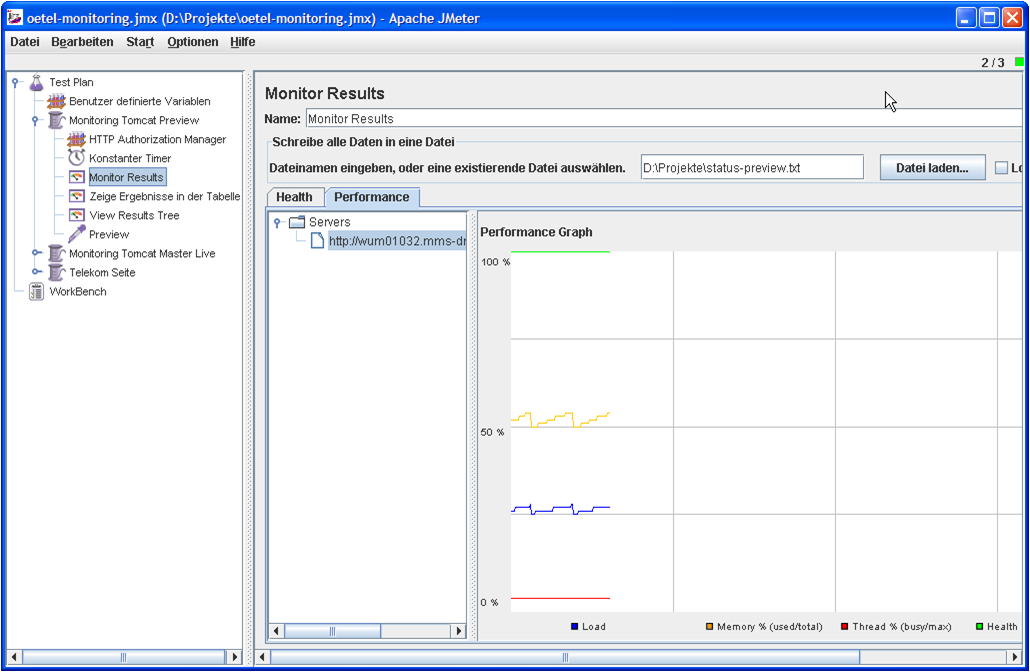The image size is (1030, 672).
Task: Open the Optionen menu
Action: coord(192,42)
